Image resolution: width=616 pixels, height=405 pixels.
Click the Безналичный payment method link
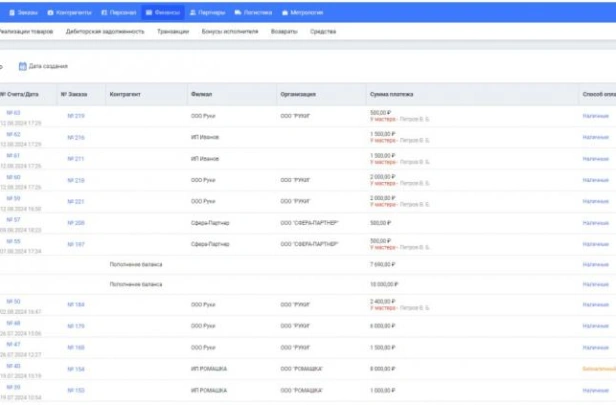(598, 369)
